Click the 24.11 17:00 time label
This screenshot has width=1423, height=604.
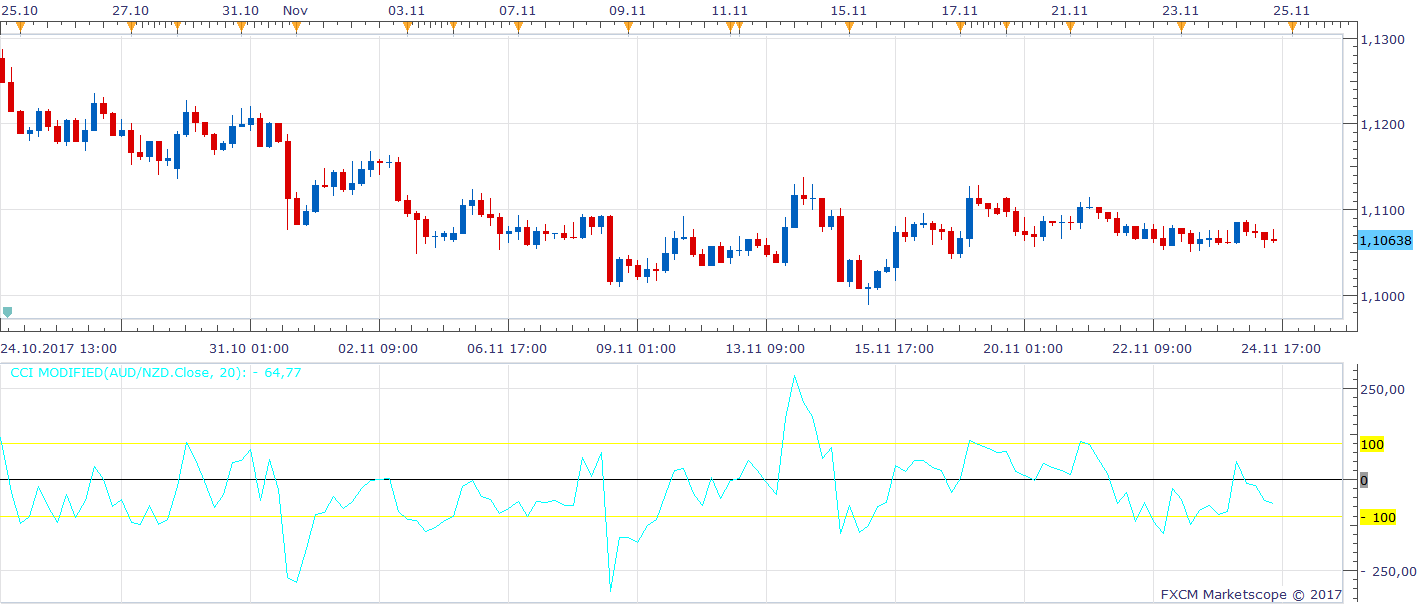tap(1279, 348)
